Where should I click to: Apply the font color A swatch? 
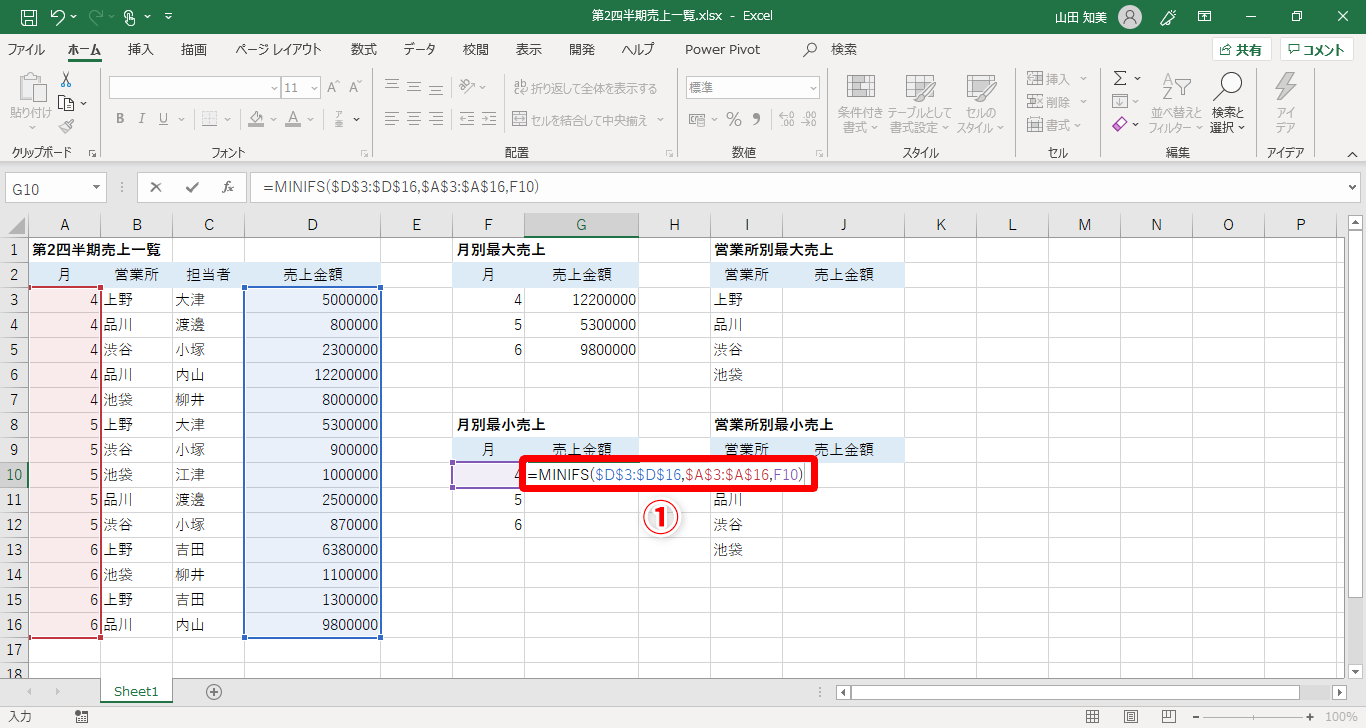click(x=293, y=119)
